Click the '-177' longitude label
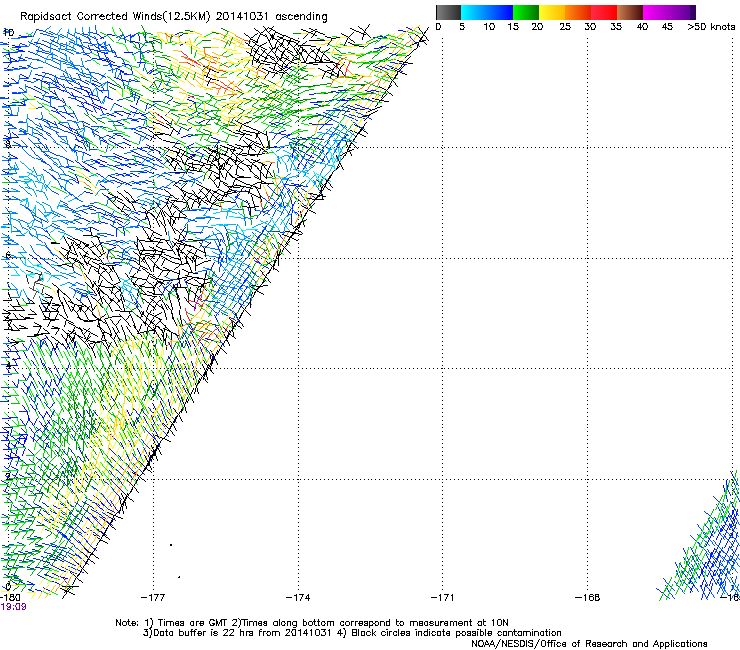Screen dimensions: 740x650 coord(153,598)
